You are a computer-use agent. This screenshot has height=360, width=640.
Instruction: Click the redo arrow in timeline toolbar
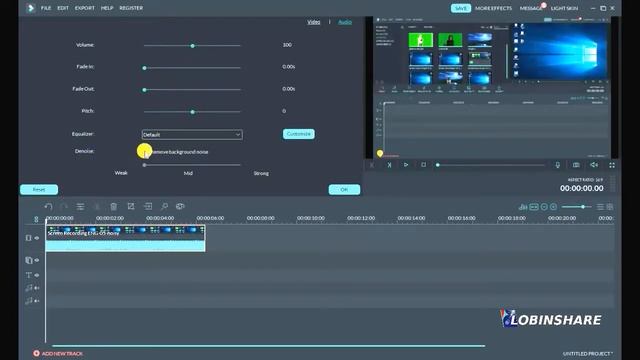tap(64, 207)
